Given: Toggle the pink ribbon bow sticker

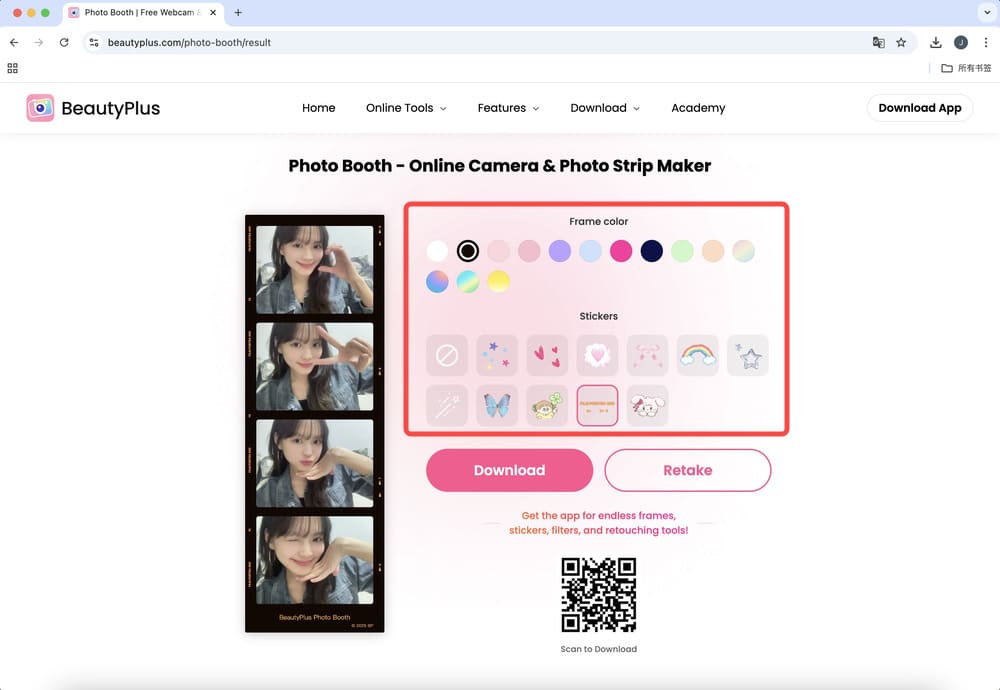Looking at the screenshot, I should [647, 355].
